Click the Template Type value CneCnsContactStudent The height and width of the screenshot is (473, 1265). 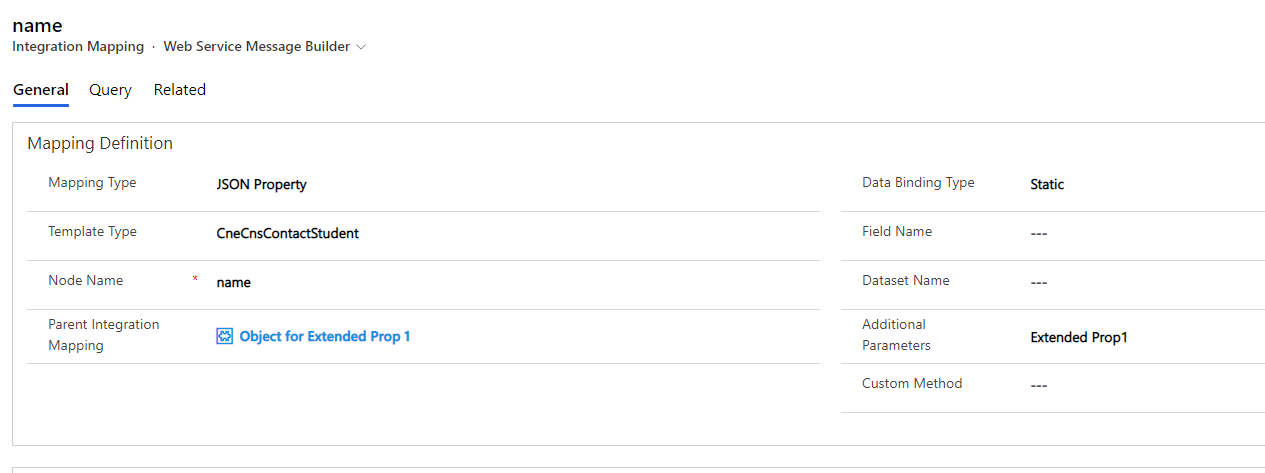click(288, 234)
